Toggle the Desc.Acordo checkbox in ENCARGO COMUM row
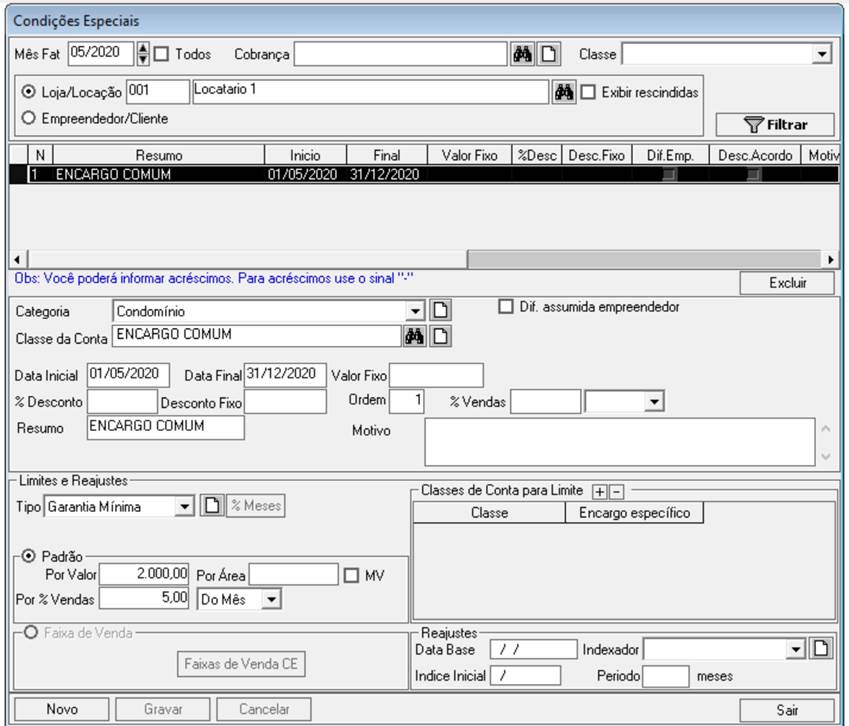Viewport: 849px width, 726px height. 754,174
